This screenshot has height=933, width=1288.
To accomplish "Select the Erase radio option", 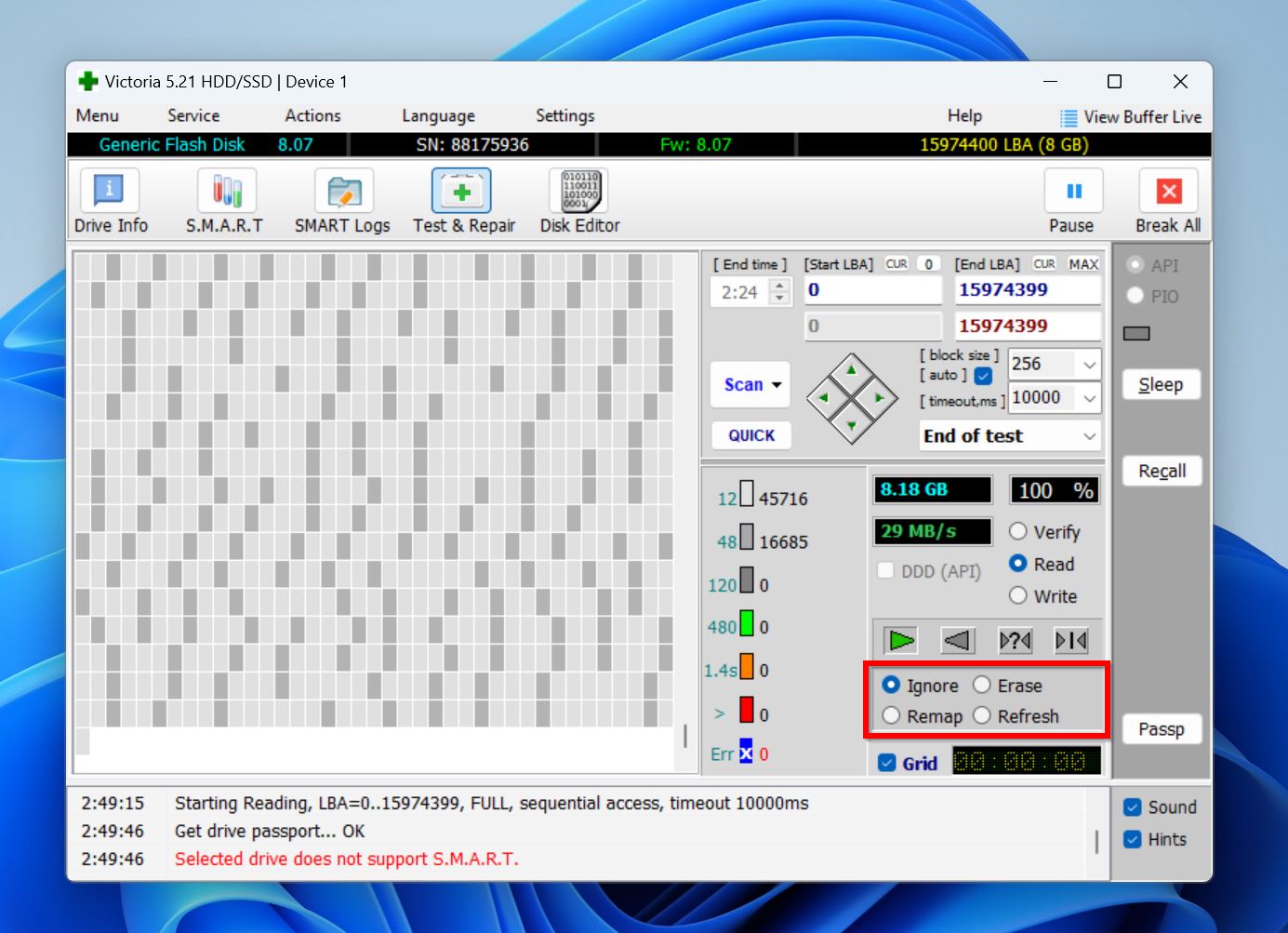I will click(982, 686).
